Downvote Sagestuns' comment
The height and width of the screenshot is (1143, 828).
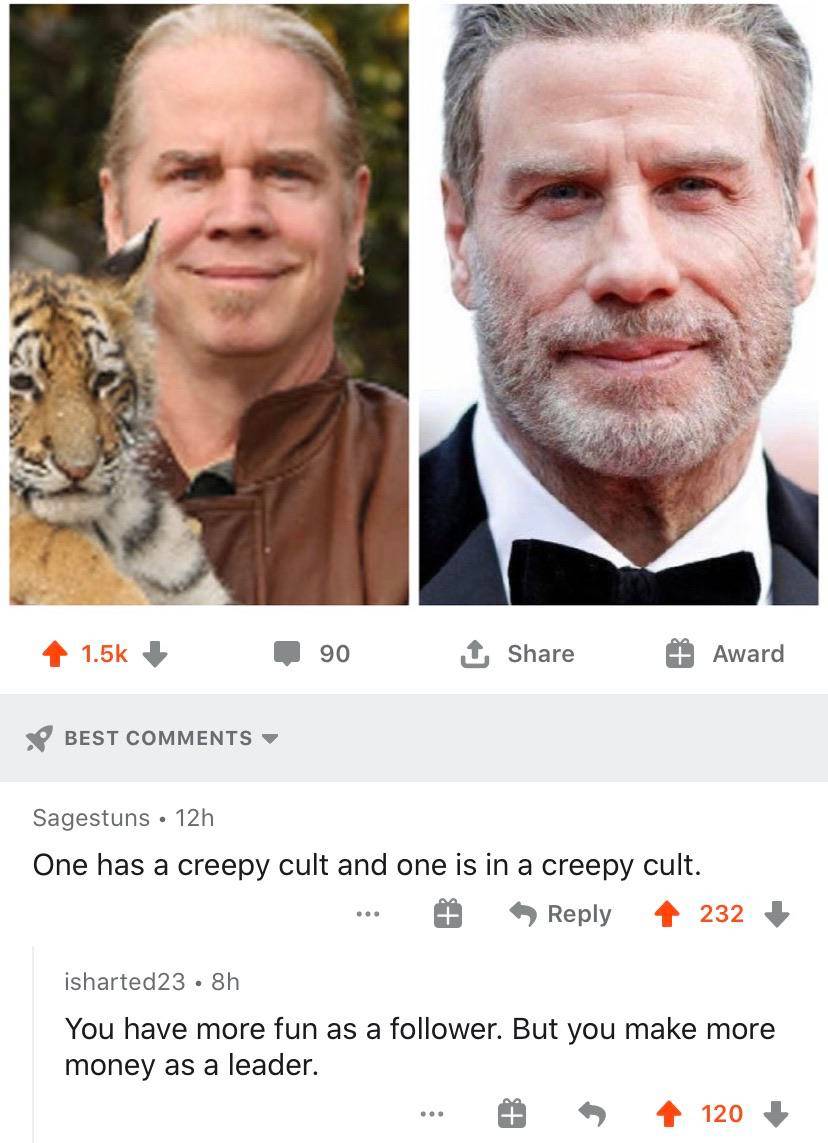click(777, 915)
